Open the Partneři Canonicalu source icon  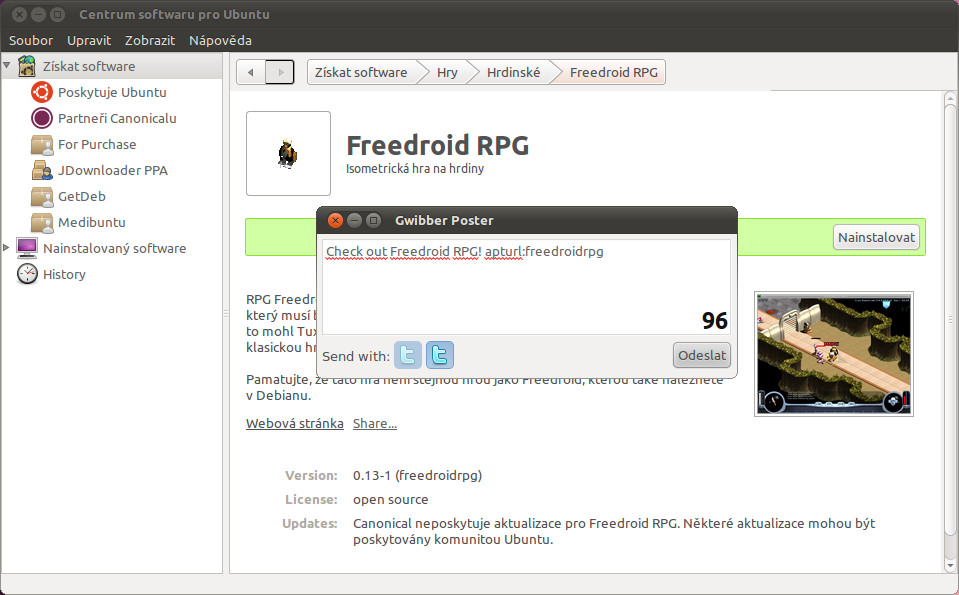42,118
